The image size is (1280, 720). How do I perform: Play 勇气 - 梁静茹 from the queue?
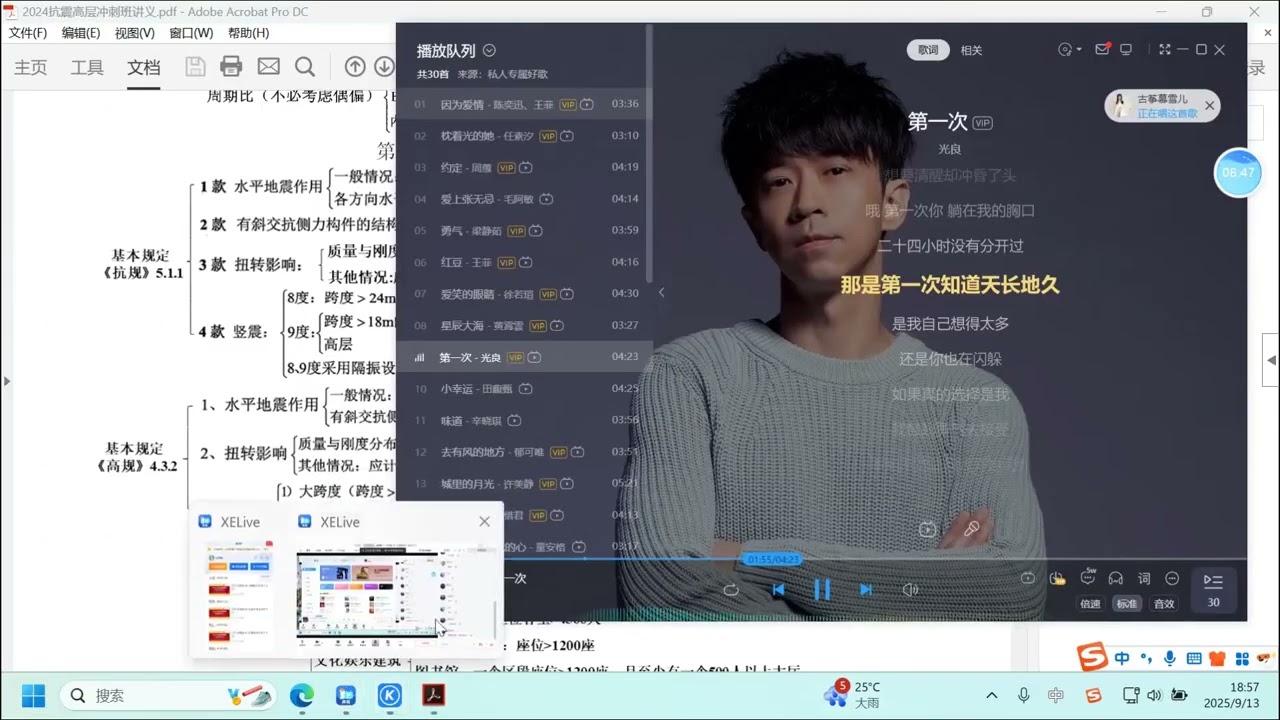point(527,230)
